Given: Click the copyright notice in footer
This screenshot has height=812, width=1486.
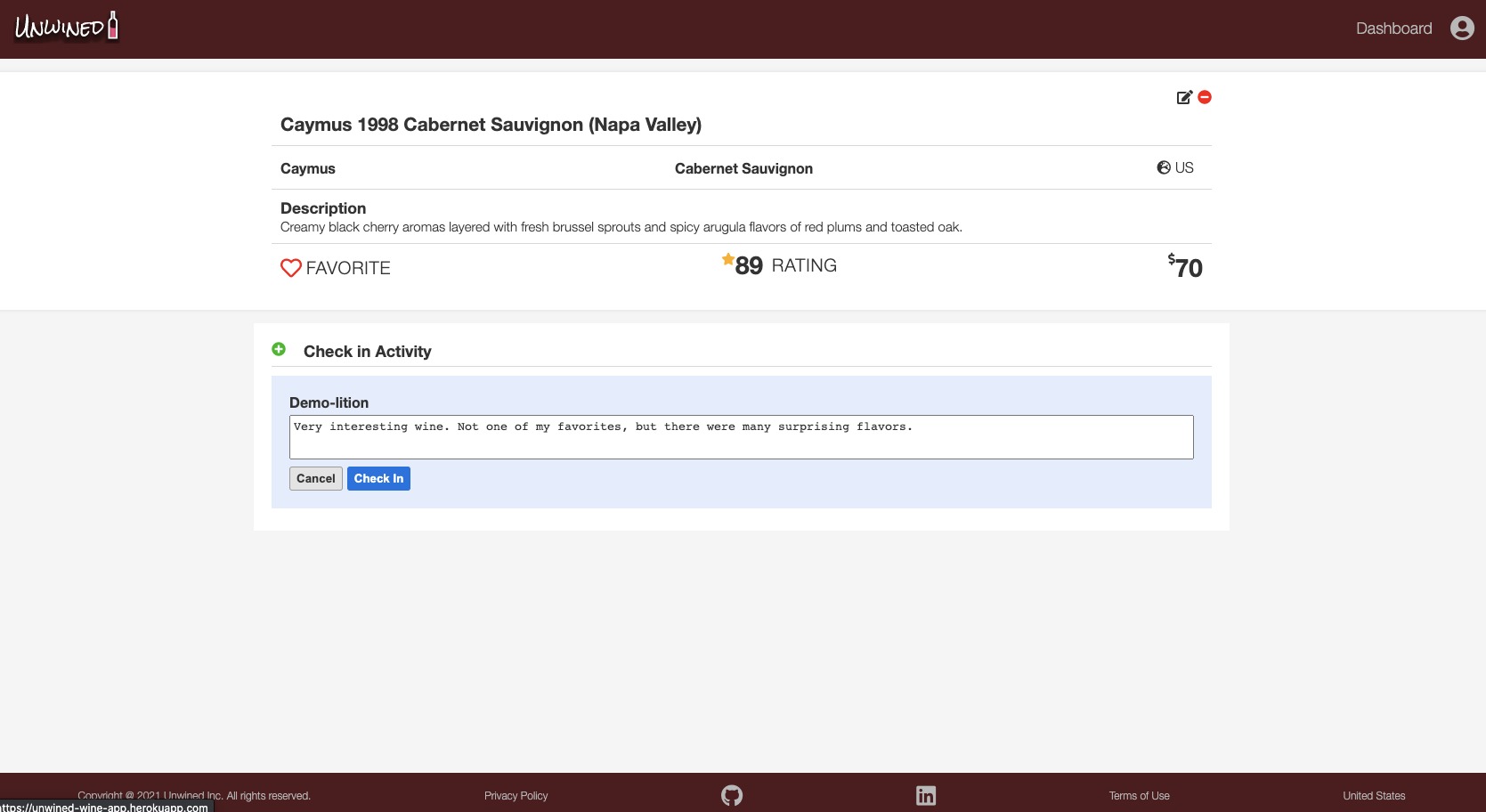Looking at the screenshot, I should 194,796.
